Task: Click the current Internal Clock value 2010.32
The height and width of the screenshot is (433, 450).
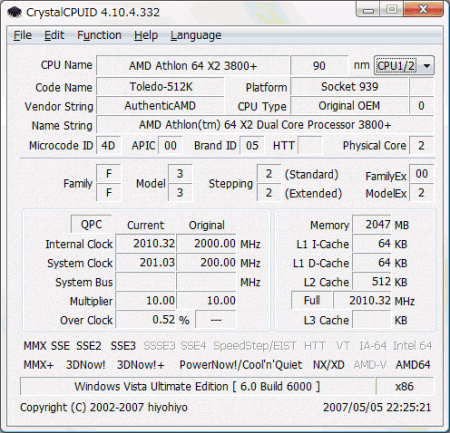Action: click(x=145, y=243)
